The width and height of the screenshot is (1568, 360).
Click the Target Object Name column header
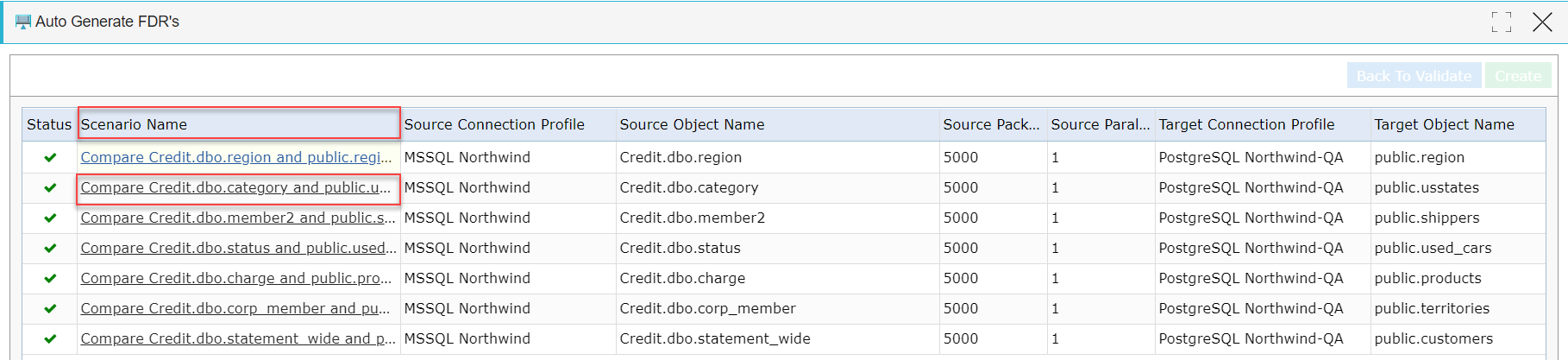(1458, 124)
